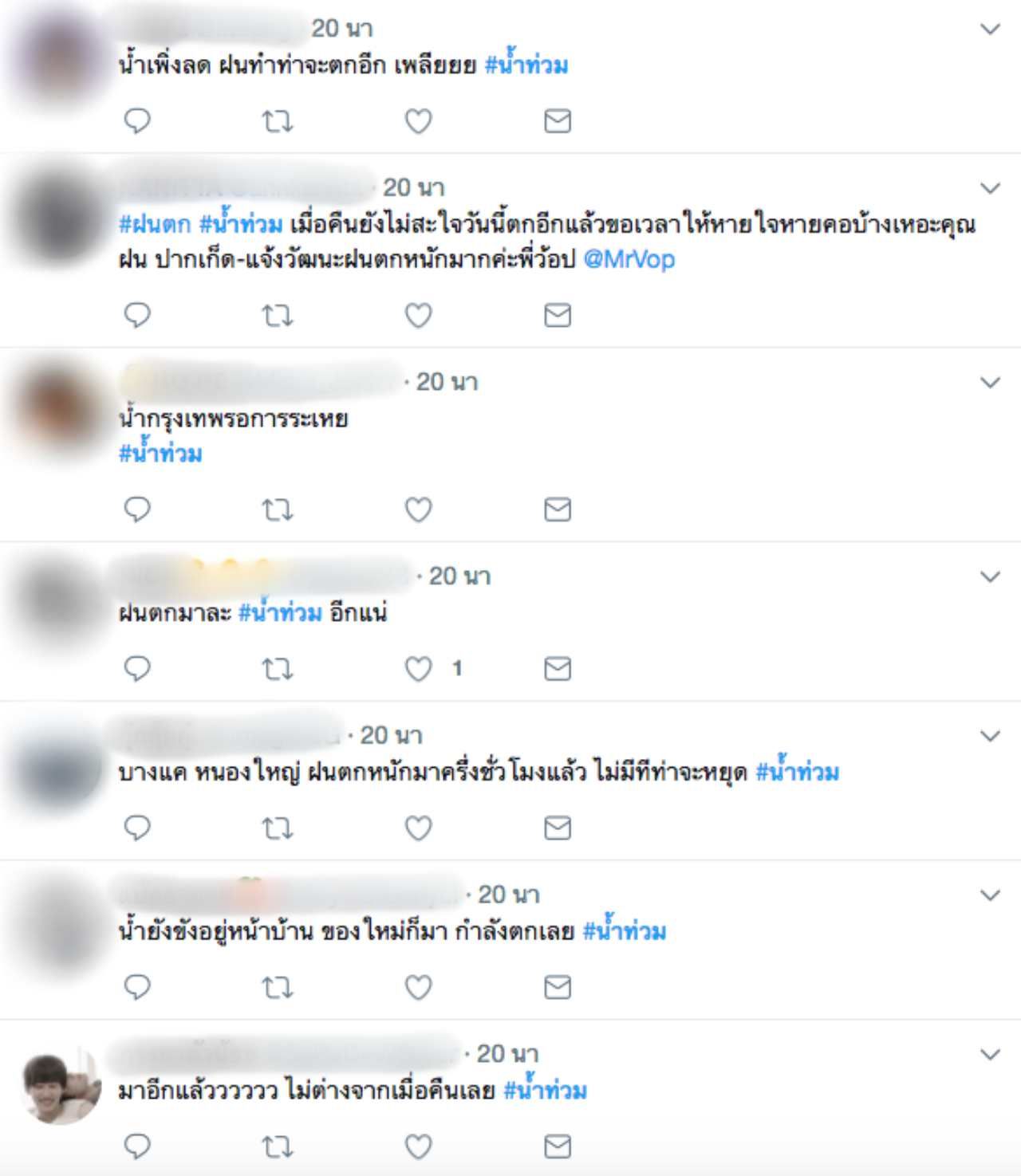This screenshot has width=1021, height=1176.
Task: Expand chevron menu for the @MrVop tweet
Action: tap(990, 188)
